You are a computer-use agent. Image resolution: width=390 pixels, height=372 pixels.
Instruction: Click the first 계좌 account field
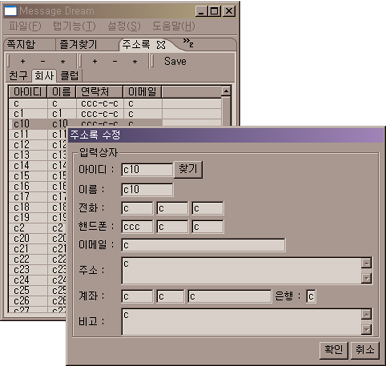[137, 296]
